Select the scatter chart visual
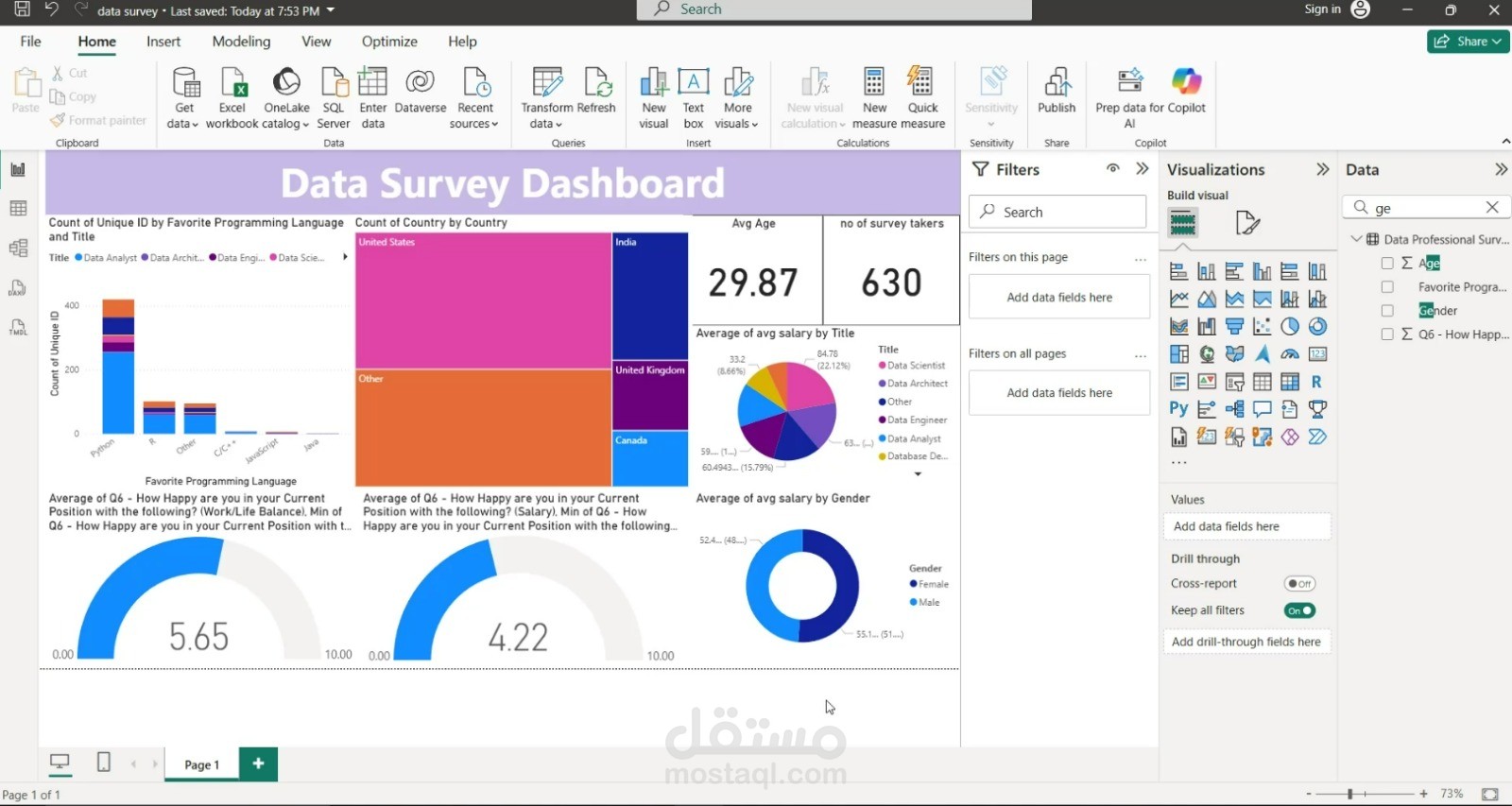This screenshot has height=806, width=1512. [x=1263, y=327]
